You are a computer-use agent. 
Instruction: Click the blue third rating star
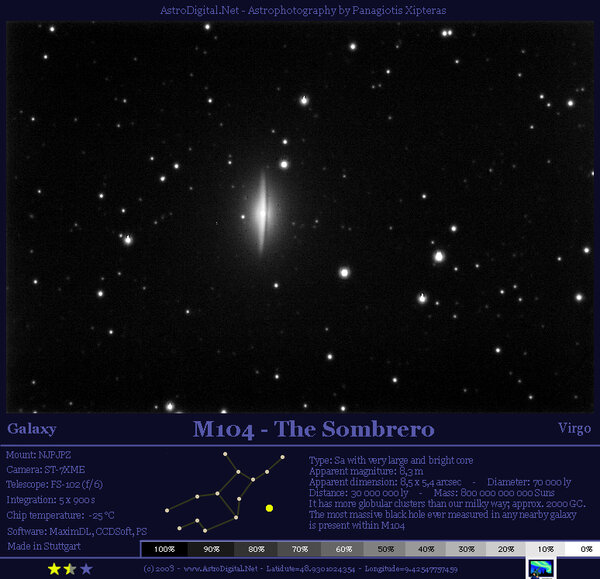(x=86, y=569)
